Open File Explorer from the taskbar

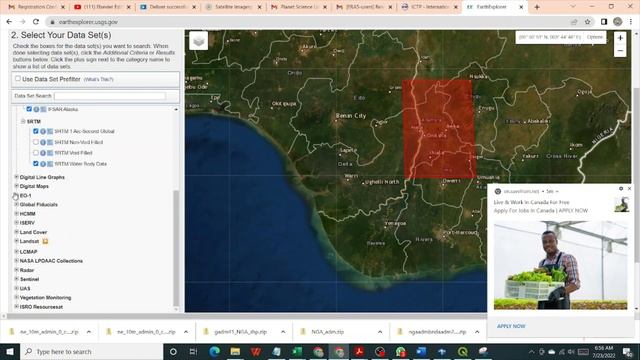235,351
